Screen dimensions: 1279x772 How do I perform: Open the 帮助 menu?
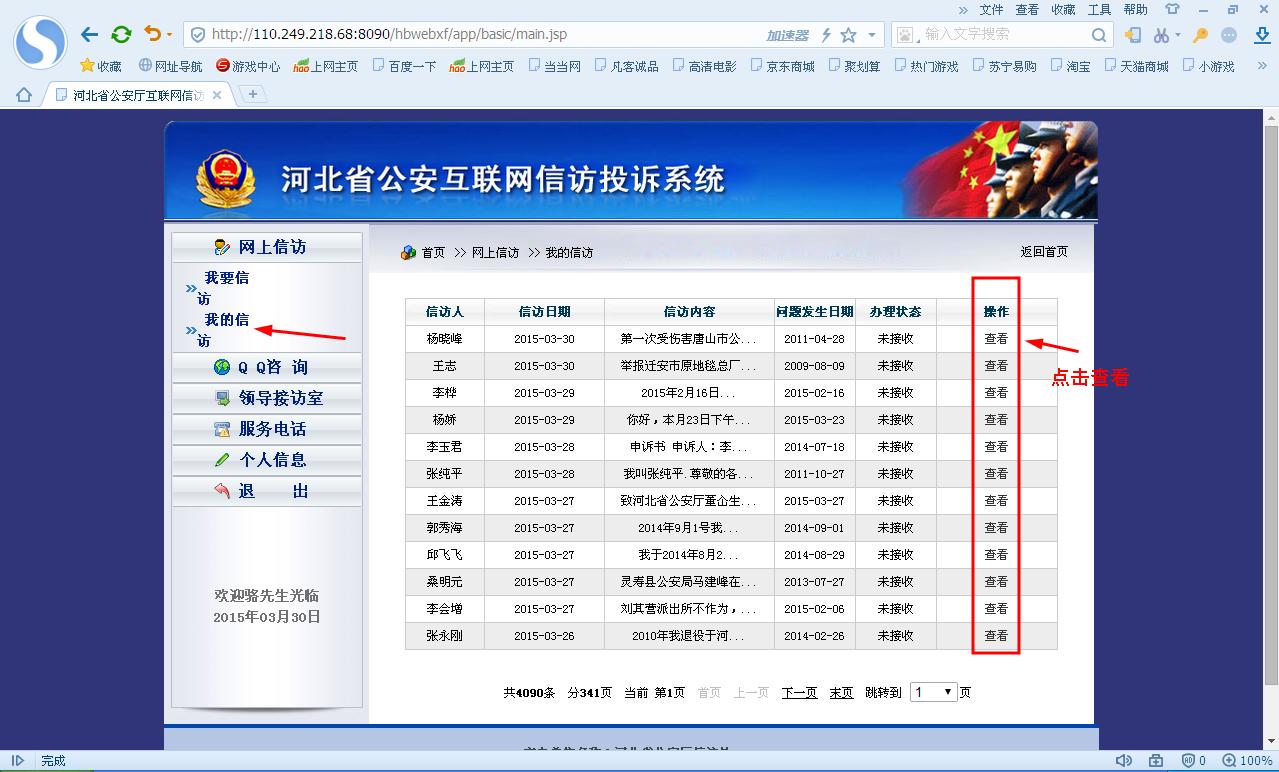coord(1135,9)
